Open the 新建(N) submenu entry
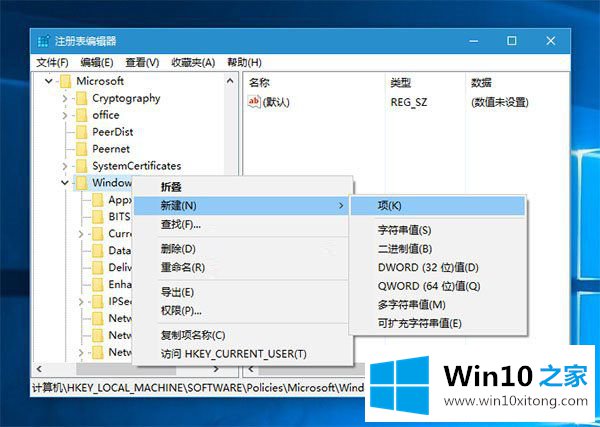The height and width of the screenshot is (427, 600). pos(243,206)
